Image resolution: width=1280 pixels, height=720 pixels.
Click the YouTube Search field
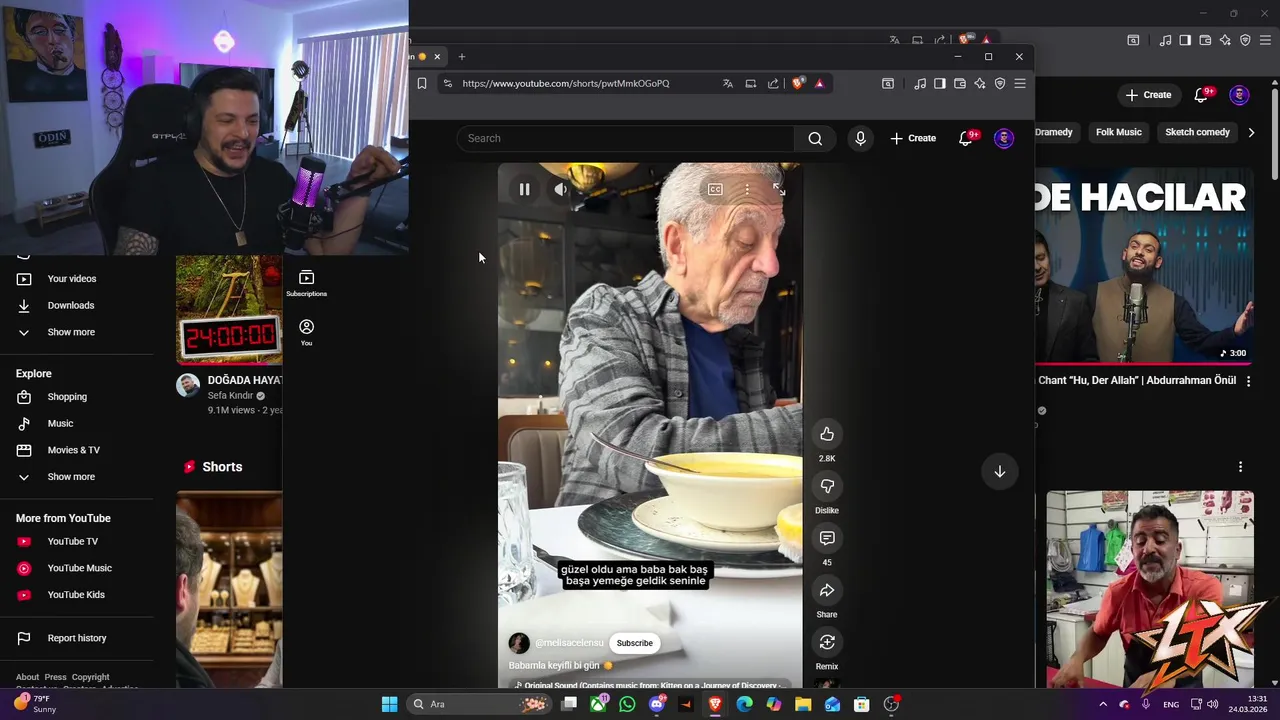coord(626,138)
